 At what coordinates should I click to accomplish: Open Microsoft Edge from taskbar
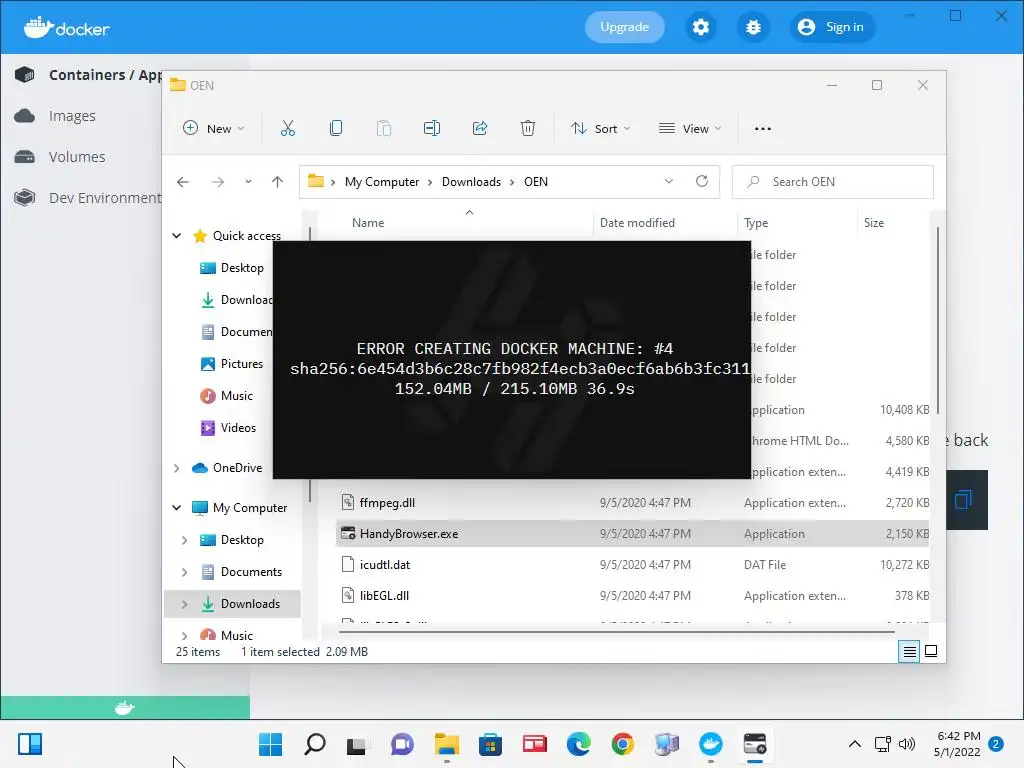[x=579, y=744]
